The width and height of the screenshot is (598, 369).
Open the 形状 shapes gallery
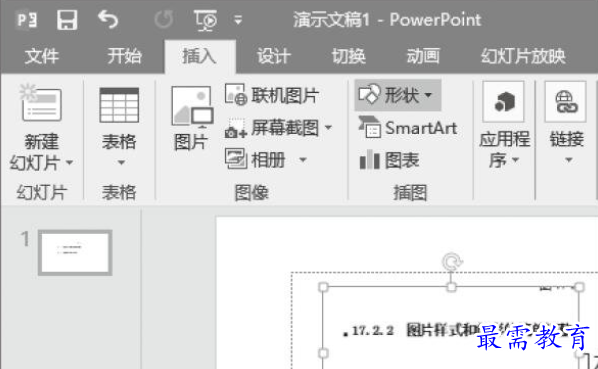398,95
